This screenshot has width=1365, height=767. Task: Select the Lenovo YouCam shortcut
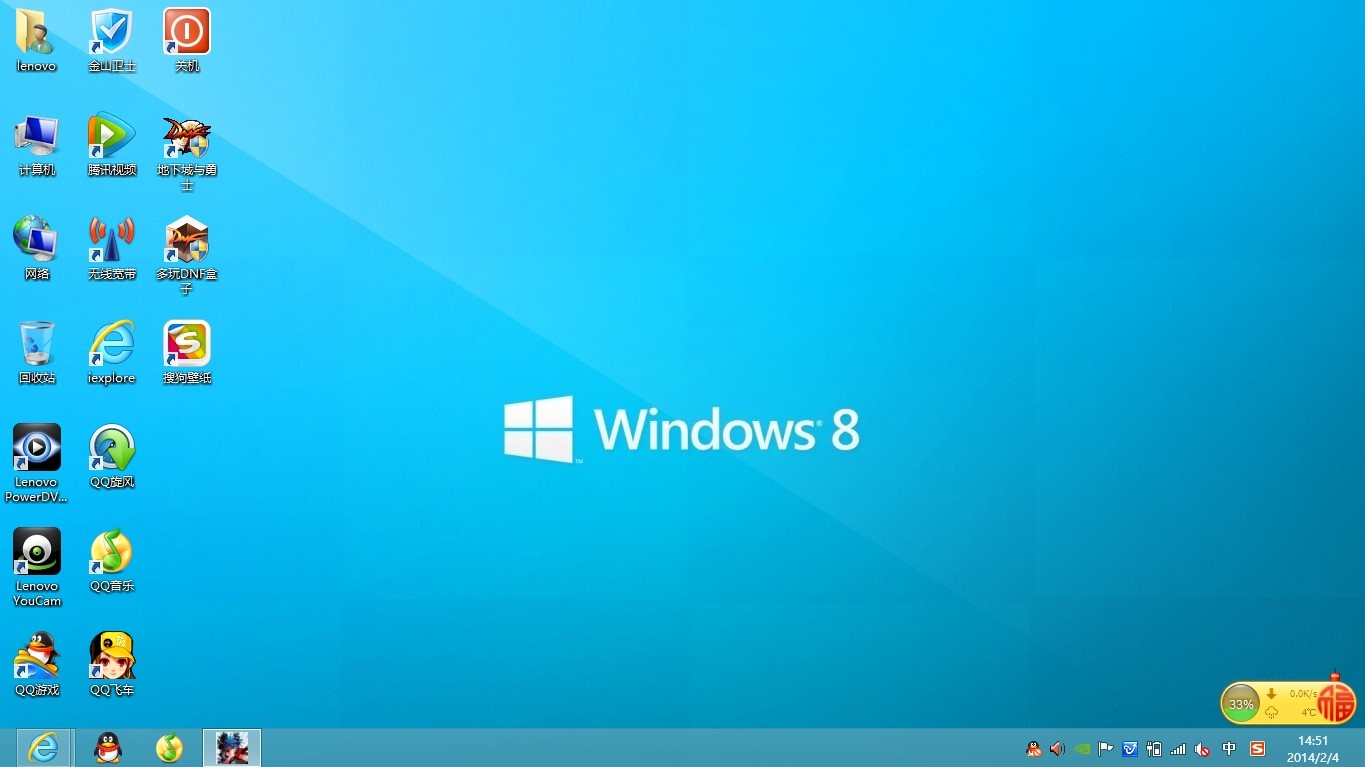pyautogui.click(x=37, y=567)
